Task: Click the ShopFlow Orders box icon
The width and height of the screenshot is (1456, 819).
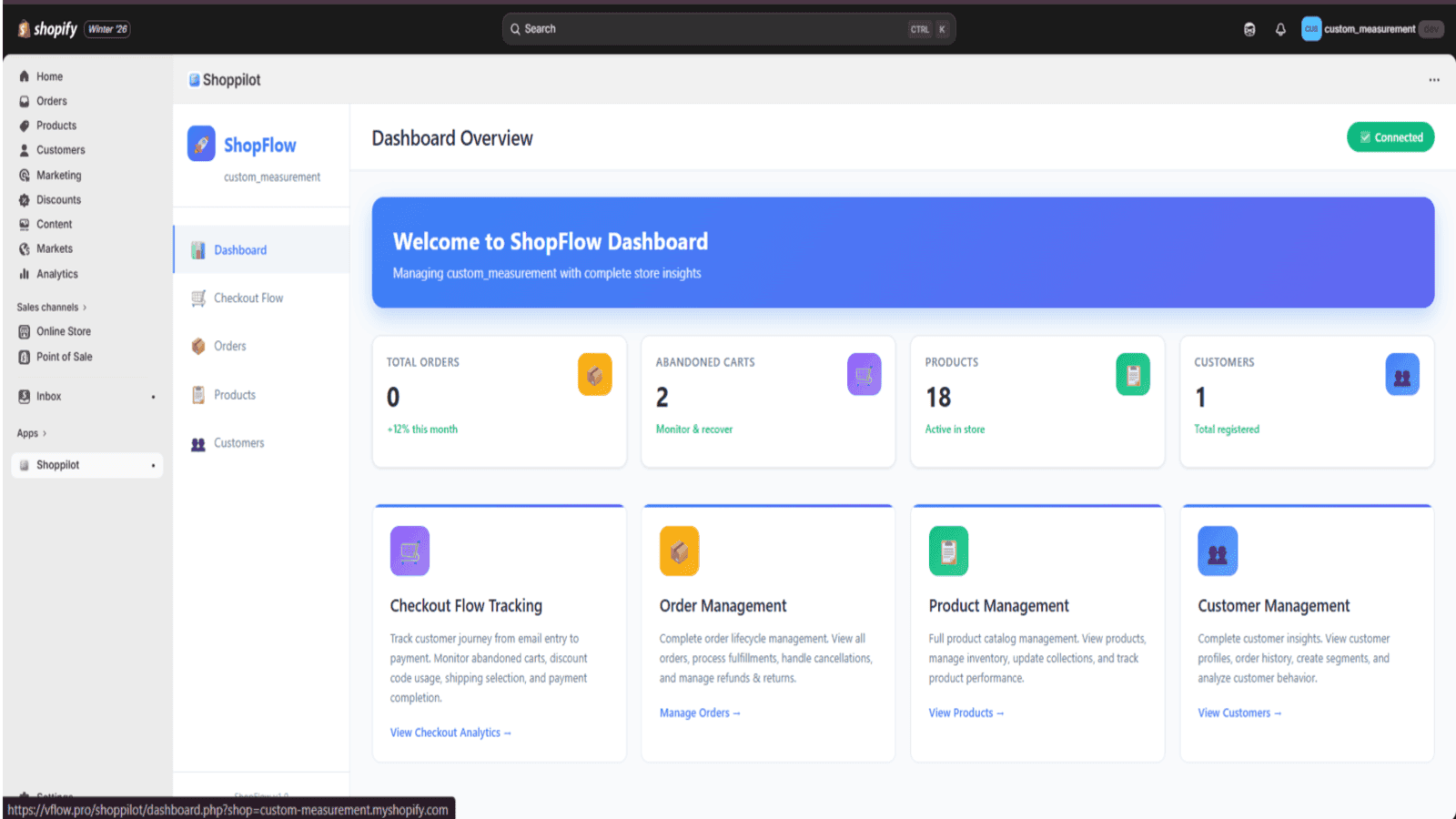Action: coord(198,346)
